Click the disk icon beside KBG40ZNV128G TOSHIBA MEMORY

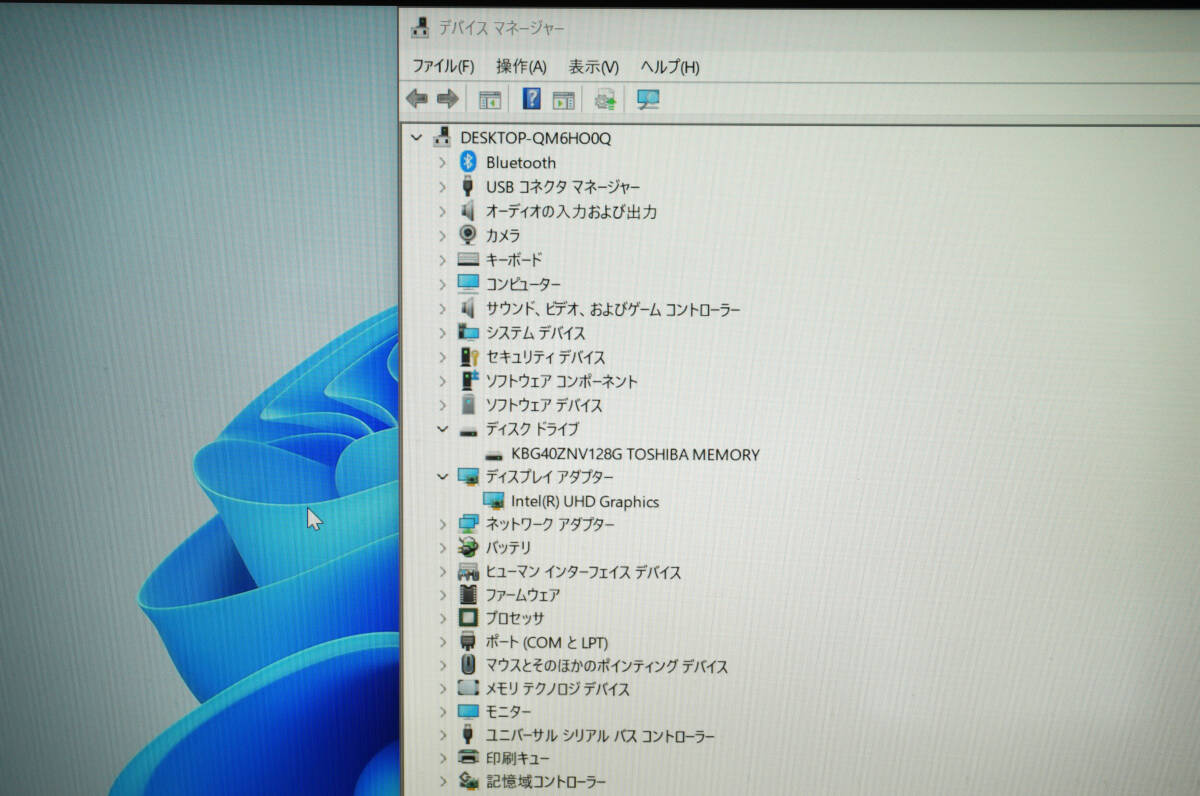click(494, 454)
